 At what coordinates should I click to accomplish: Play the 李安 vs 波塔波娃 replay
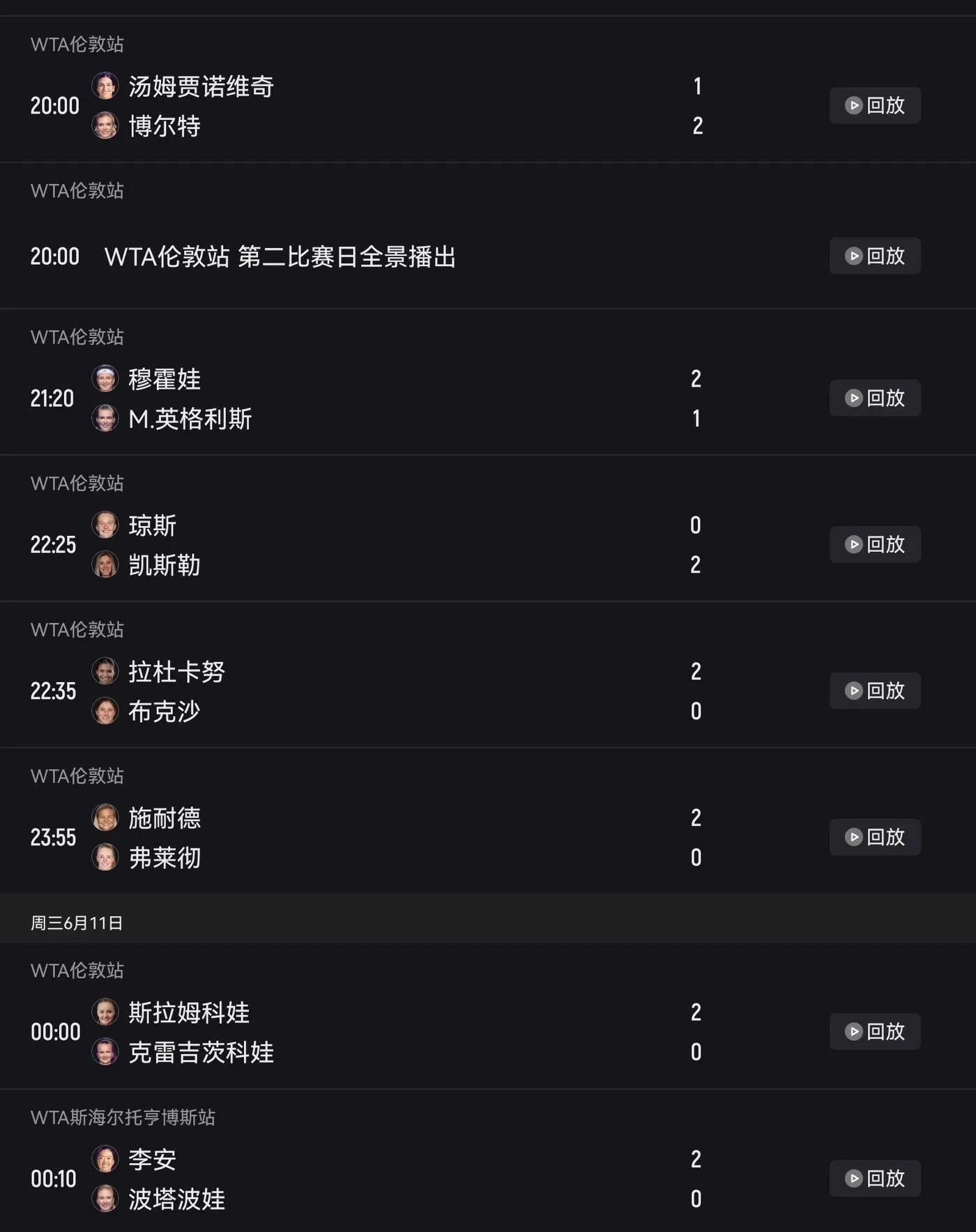point(875,1178)
